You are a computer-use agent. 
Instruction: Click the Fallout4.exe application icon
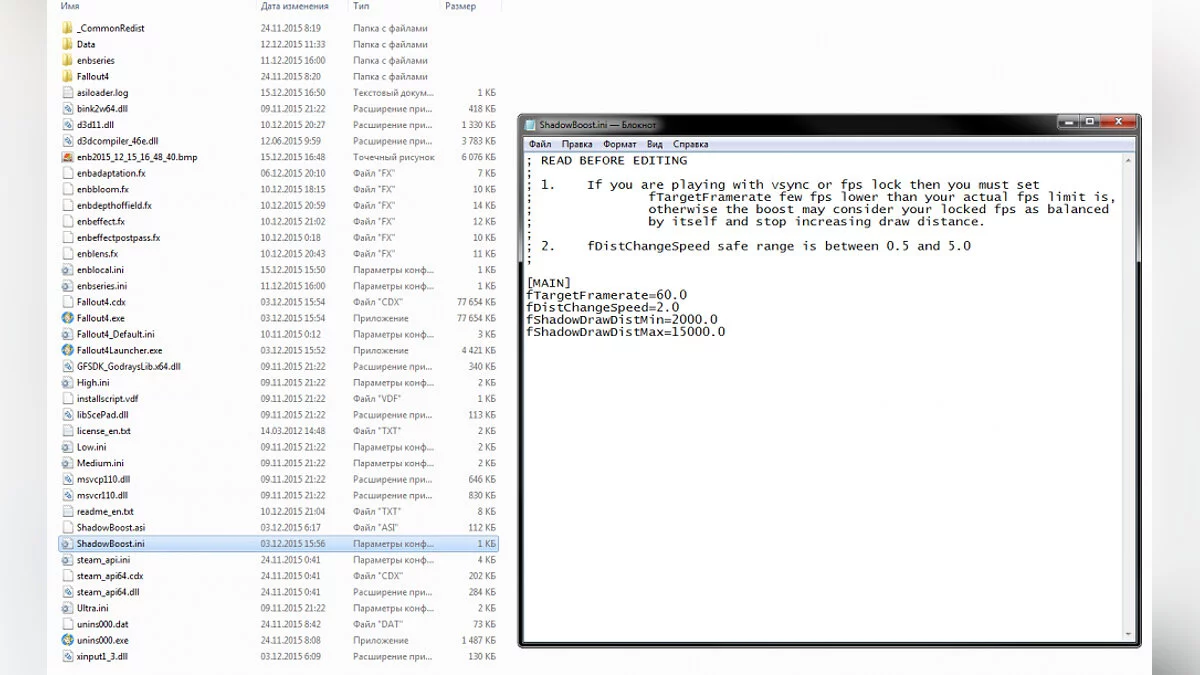pos(68,318)
